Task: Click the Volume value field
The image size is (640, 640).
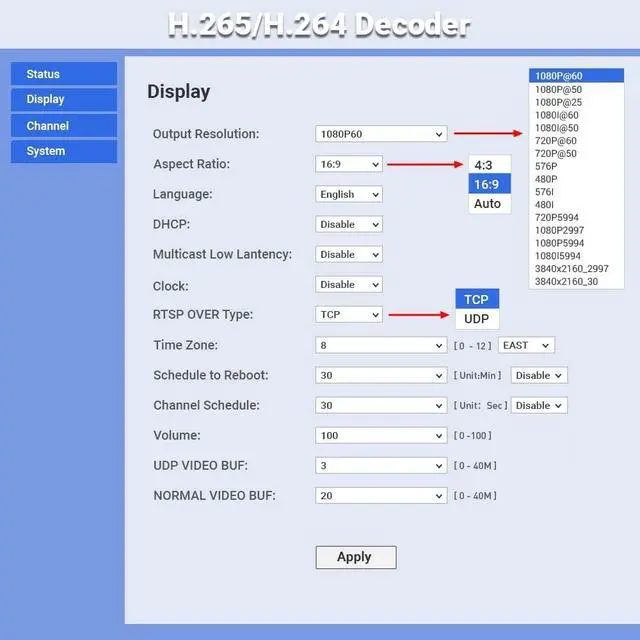Action: [381, 435]
